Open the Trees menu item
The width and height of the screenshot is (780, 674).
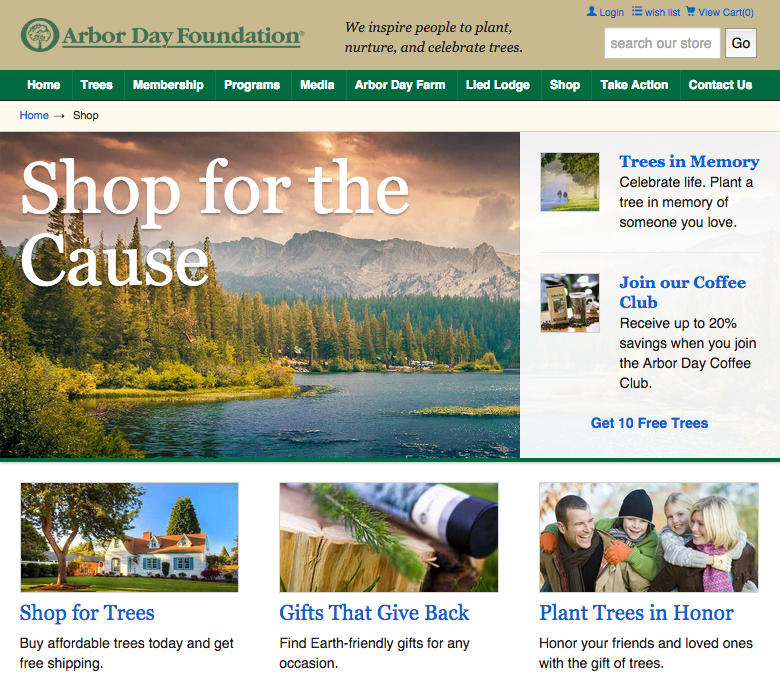[97, 85]
